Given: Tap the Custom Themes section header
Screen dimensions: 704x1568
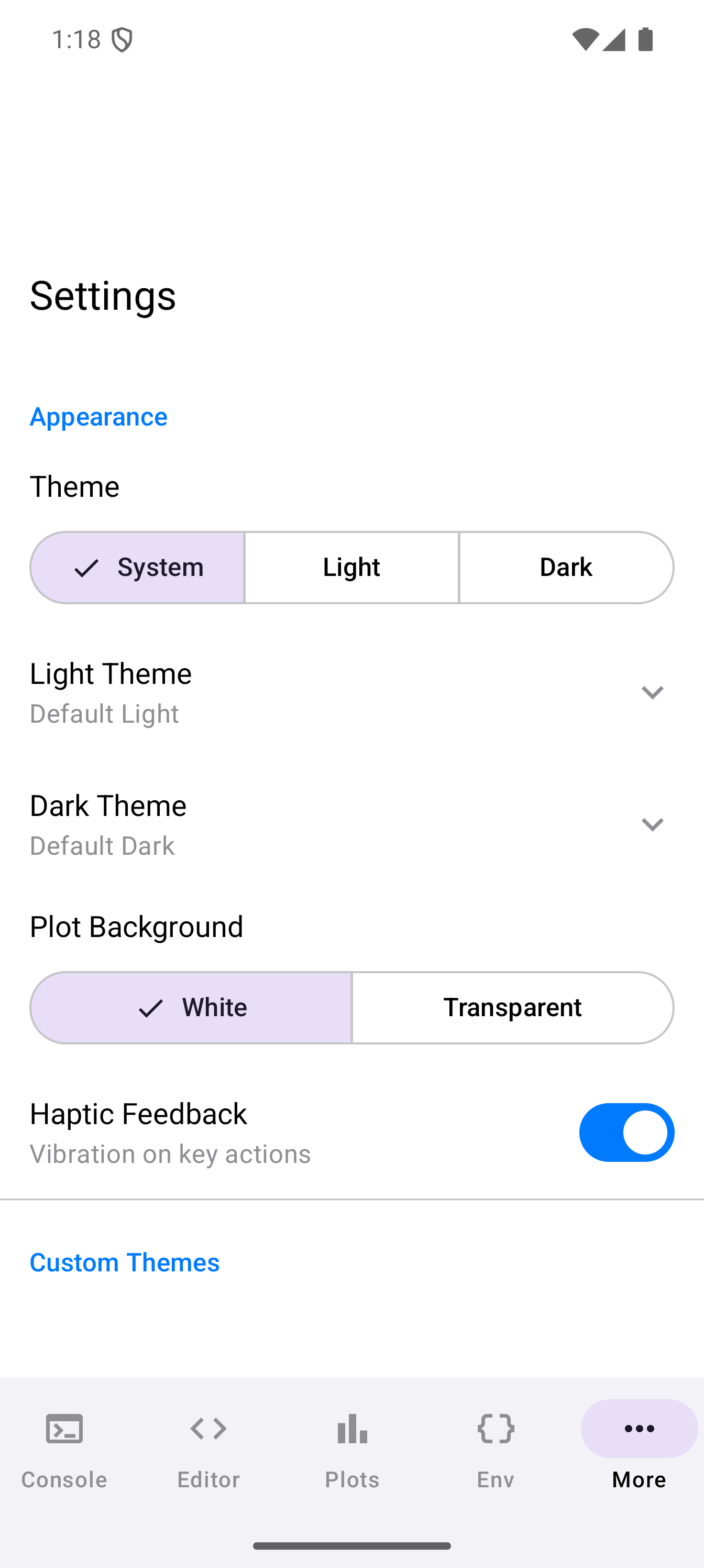Looking at the screenshot, I should [125, 1262].
